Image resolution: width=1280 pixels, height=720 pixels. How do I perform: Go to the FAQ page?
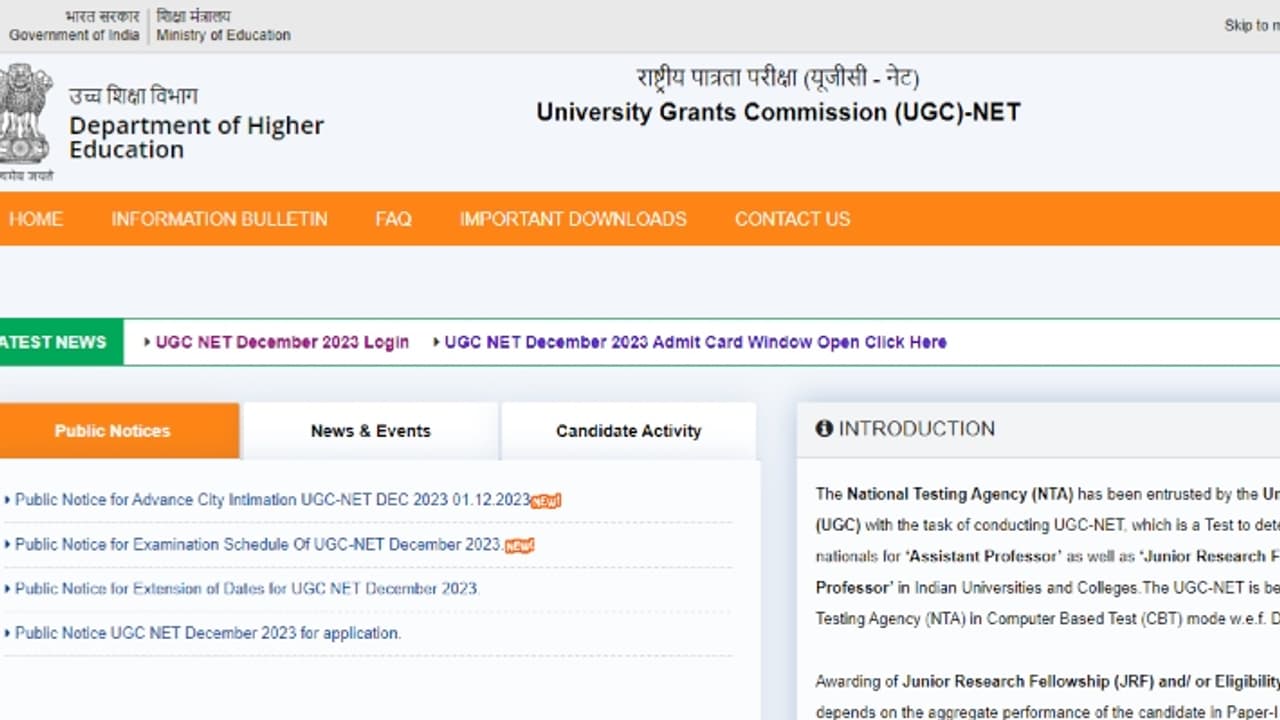(x=393, y=219)
